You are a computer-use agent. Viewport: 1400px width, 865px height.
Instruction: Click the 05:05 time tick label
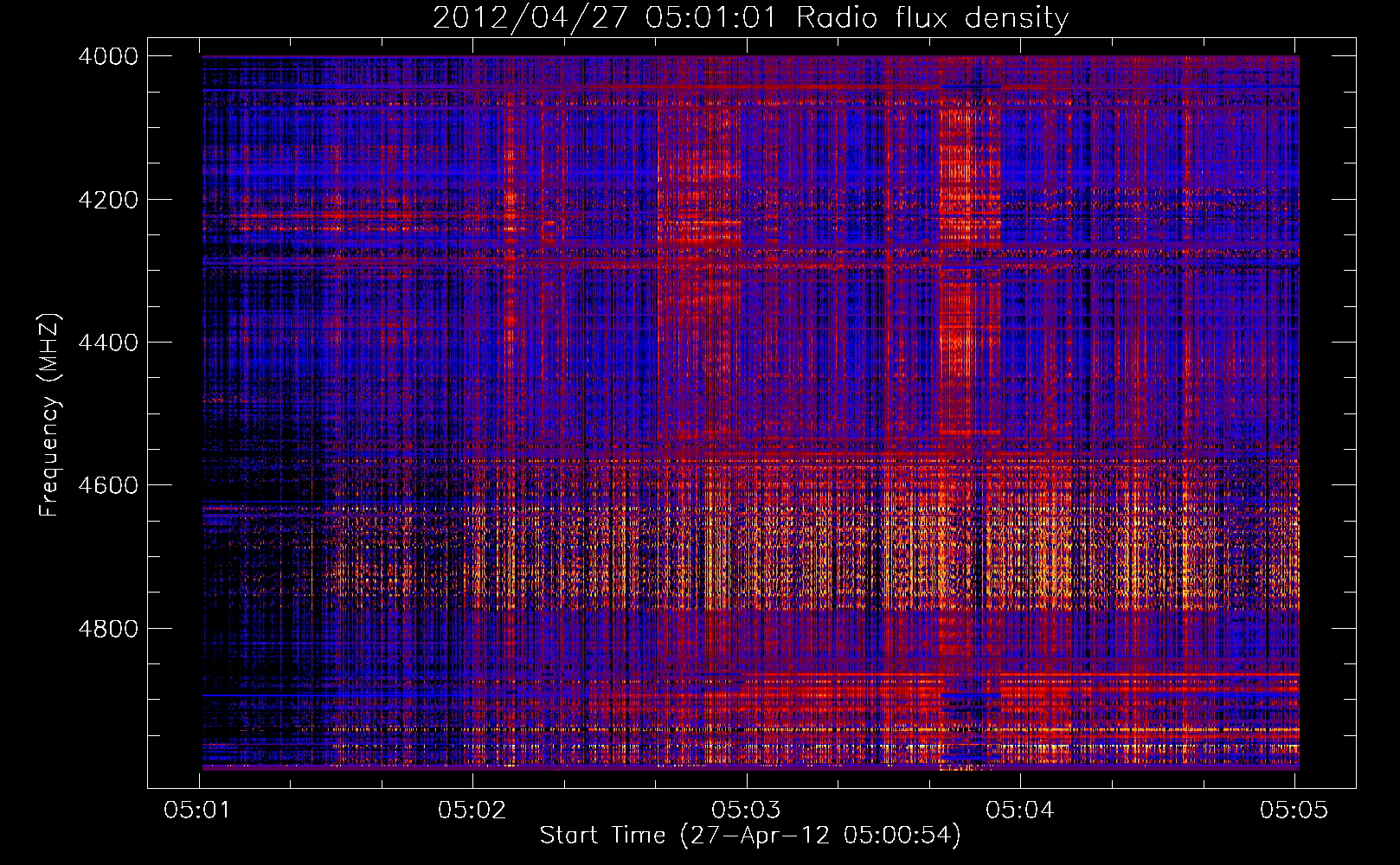pyautogui.click(x=1294, y=810)
